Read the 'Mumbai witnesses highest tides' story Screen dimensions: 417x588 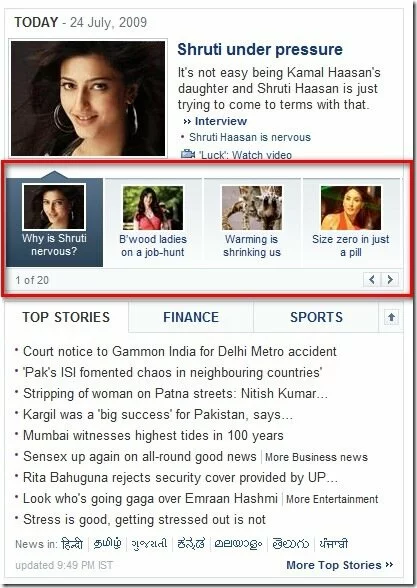(153, 436)
